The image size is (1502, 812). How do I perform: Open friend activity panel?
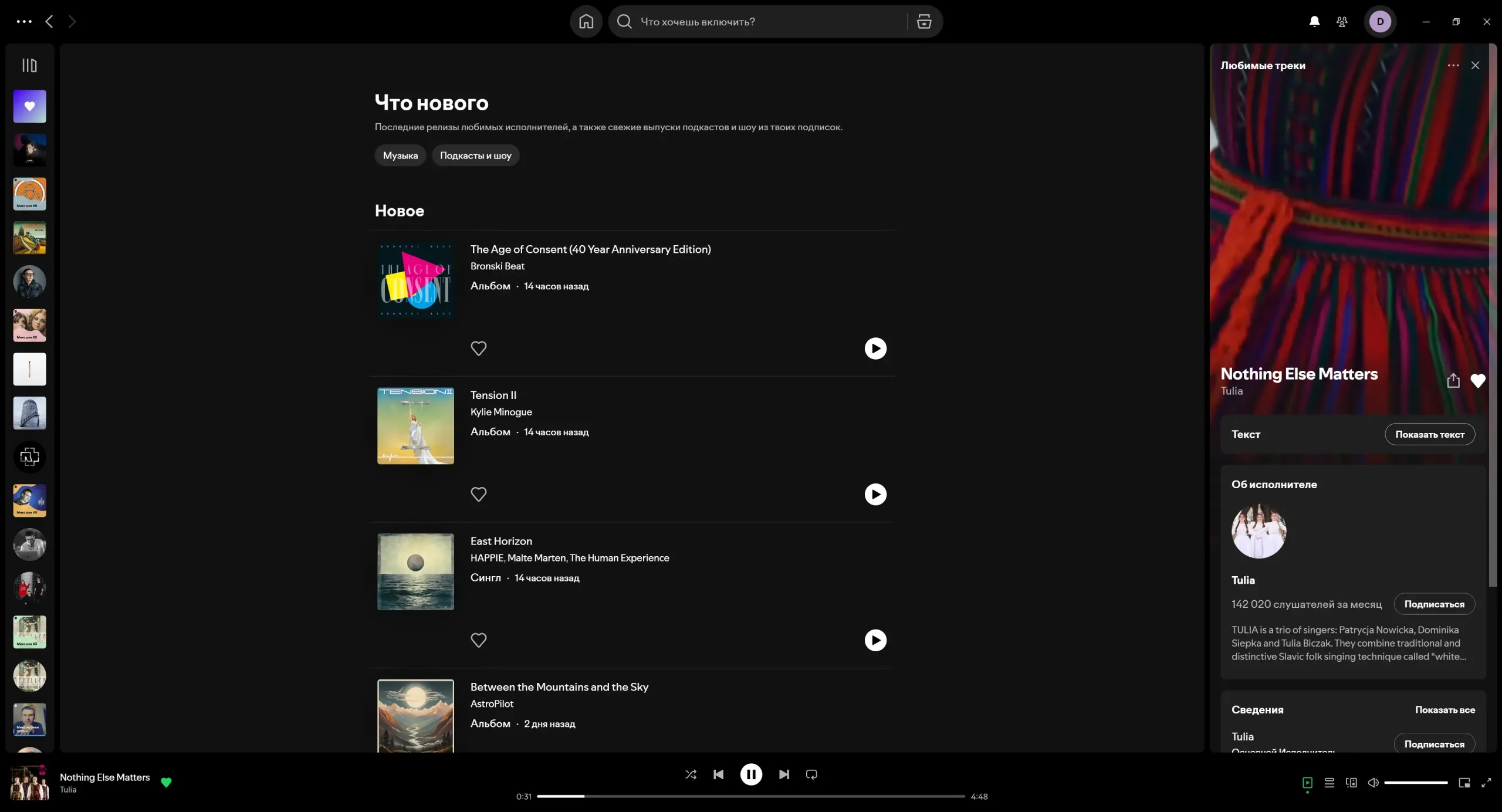(x=1342, y=21)
